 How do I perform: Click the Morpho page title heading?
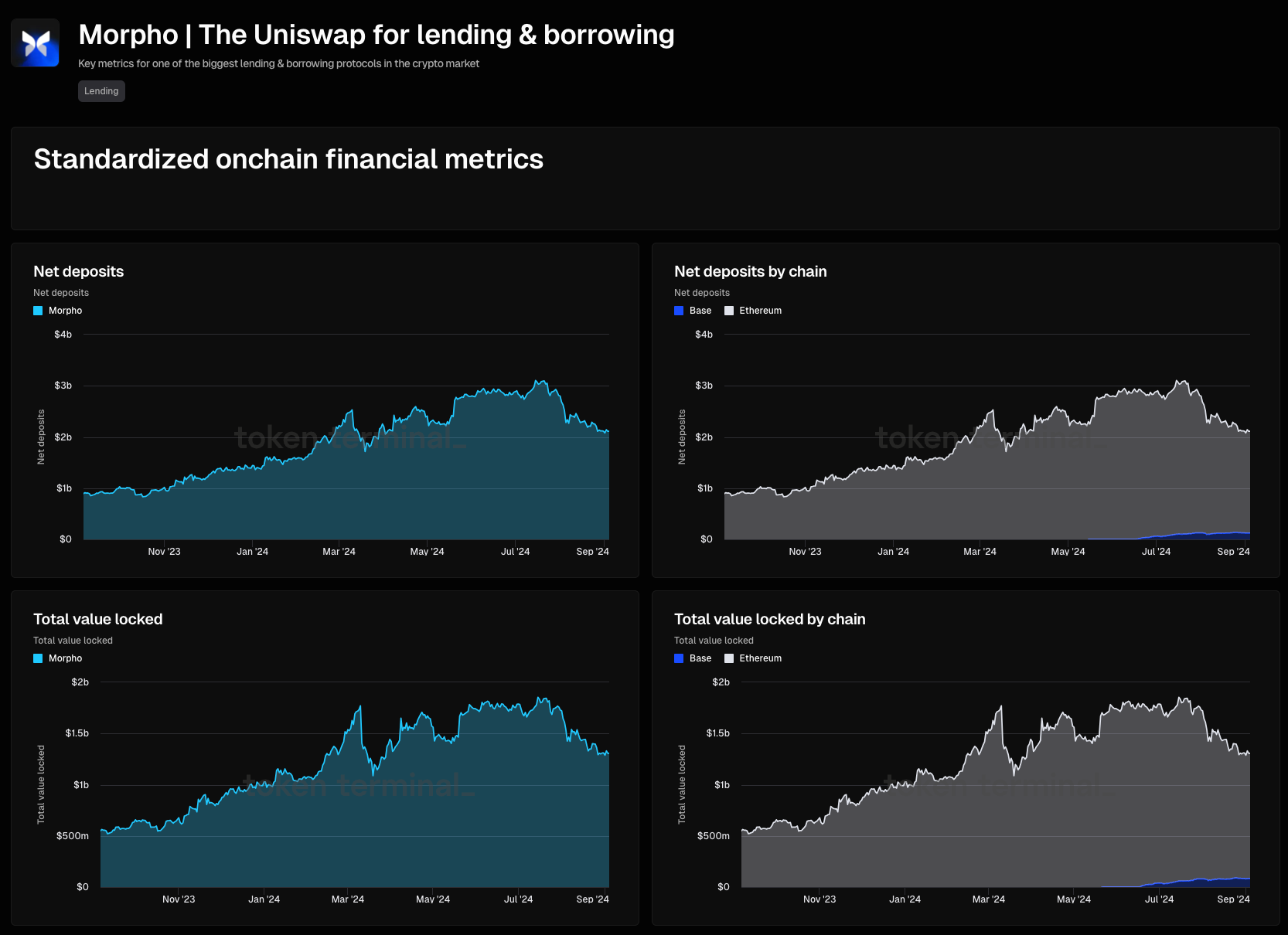click(x=377, y=35)
